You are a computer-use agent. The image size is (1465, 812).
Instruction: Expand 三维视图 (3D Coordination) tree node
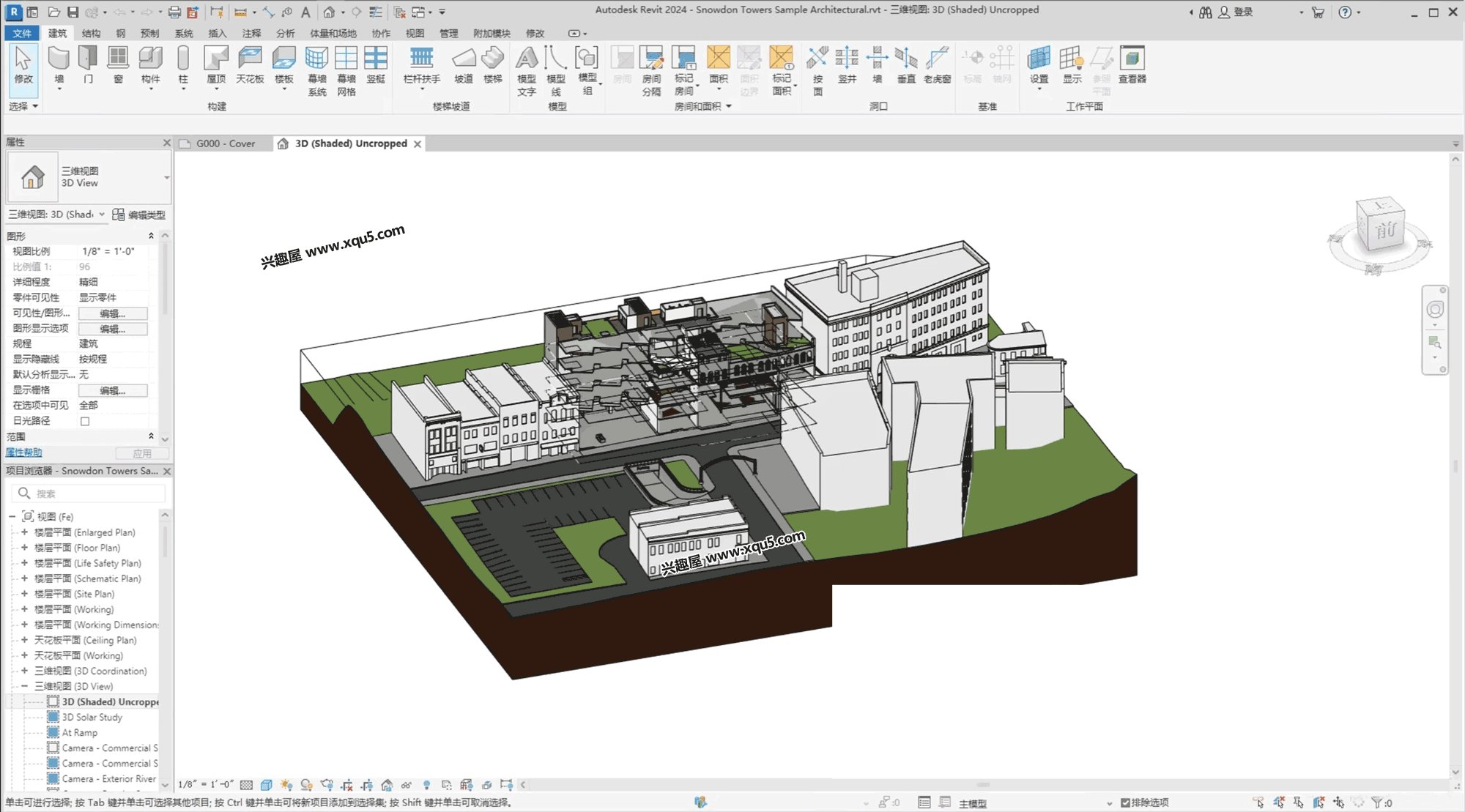[x=24, y=671]
